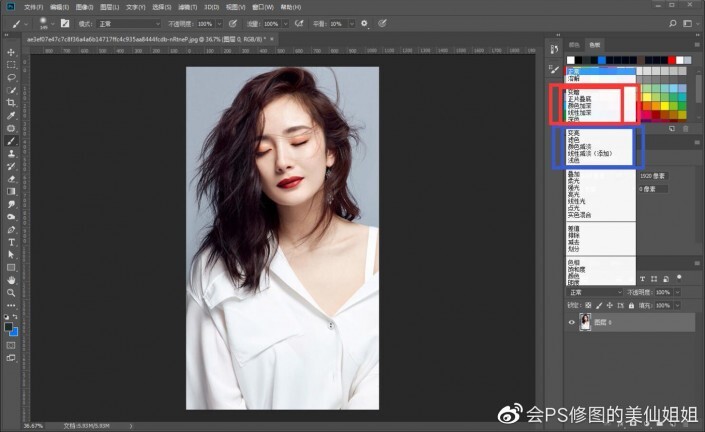The width and height of the screenshot is (705, 432).
Task: Select the Zoom magnifier tool
Action: (x=11, y=293)
